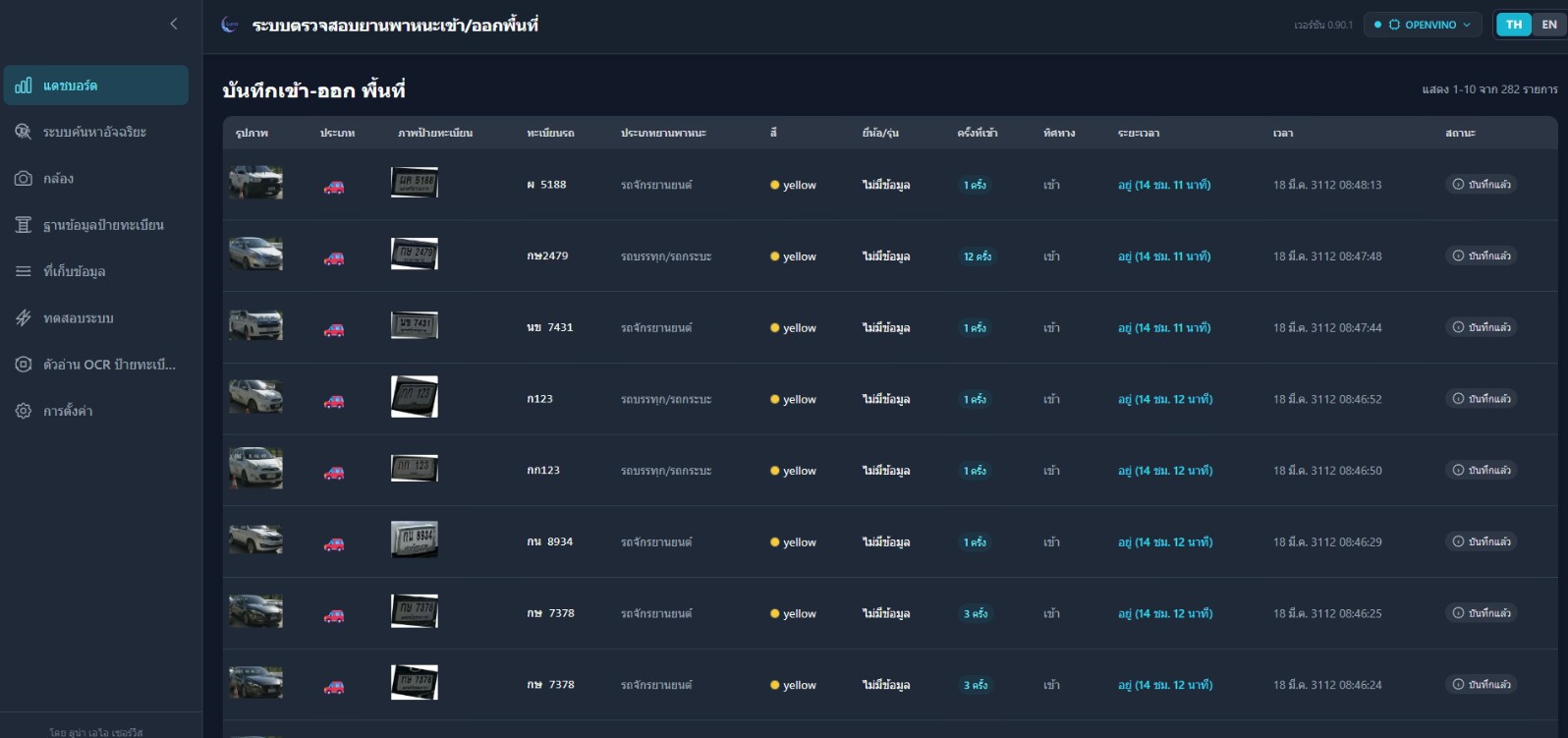Click the status button on กษ2479 row
Image resolution: width=1568 pixels, height=738 pixels.
[1481, 255]
